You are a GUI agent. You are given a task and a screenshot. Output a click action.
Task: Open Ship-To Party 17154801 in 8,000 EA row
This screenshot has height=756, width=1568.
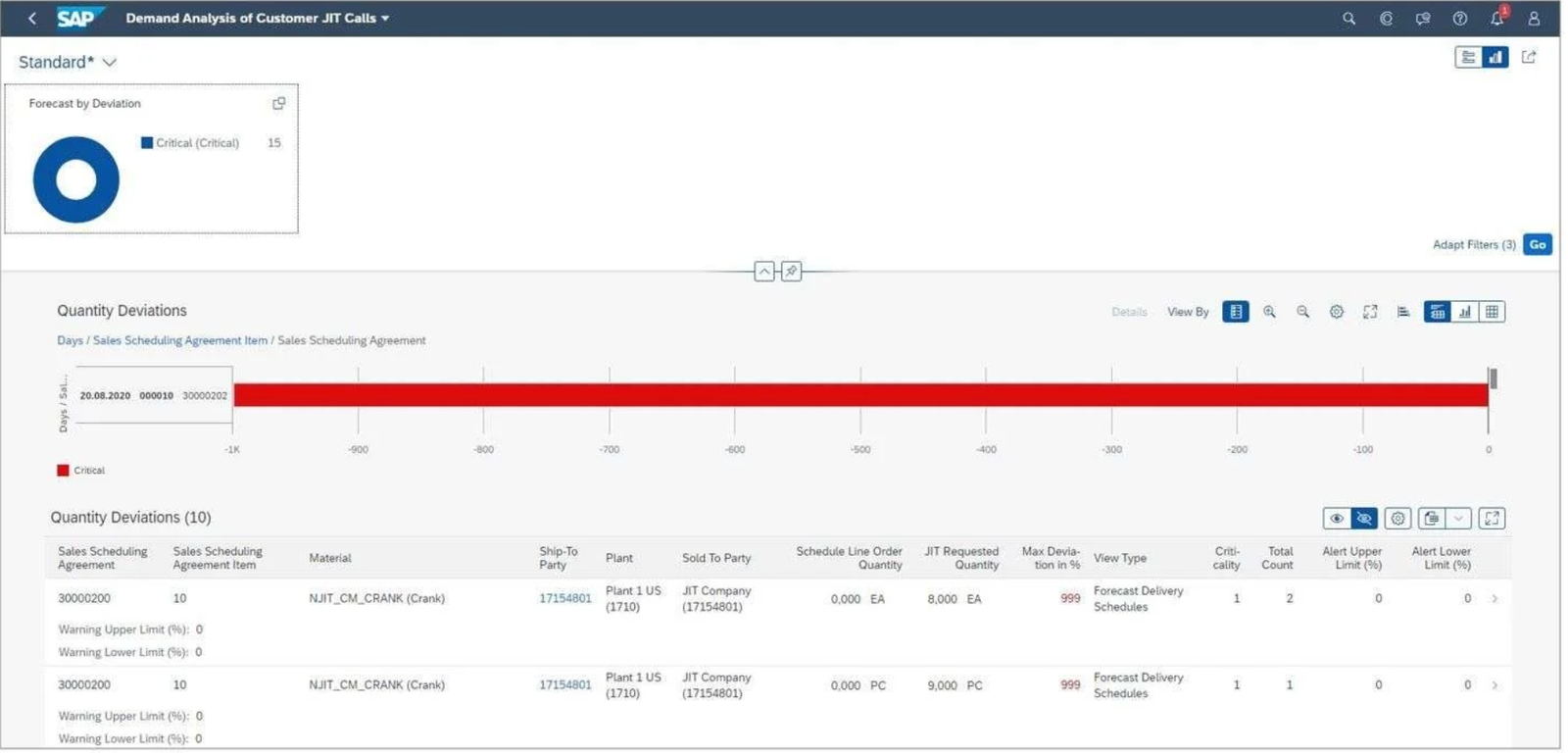[565, 598]
